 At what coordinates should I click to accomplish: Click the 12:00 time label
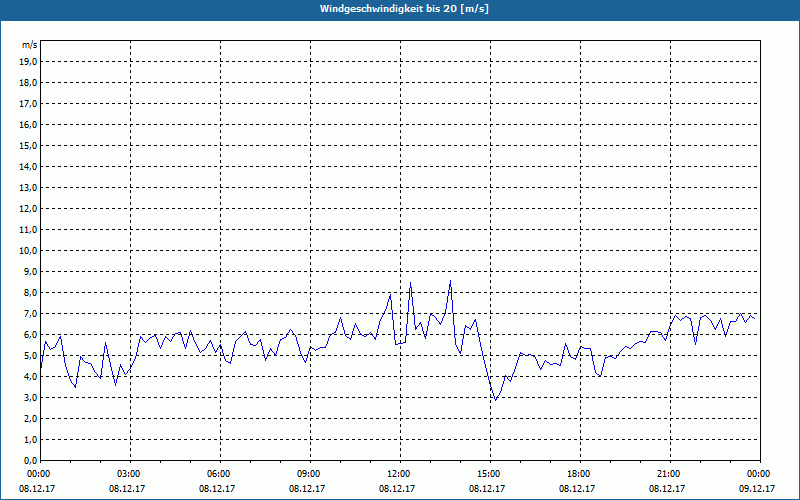[400, 474]
